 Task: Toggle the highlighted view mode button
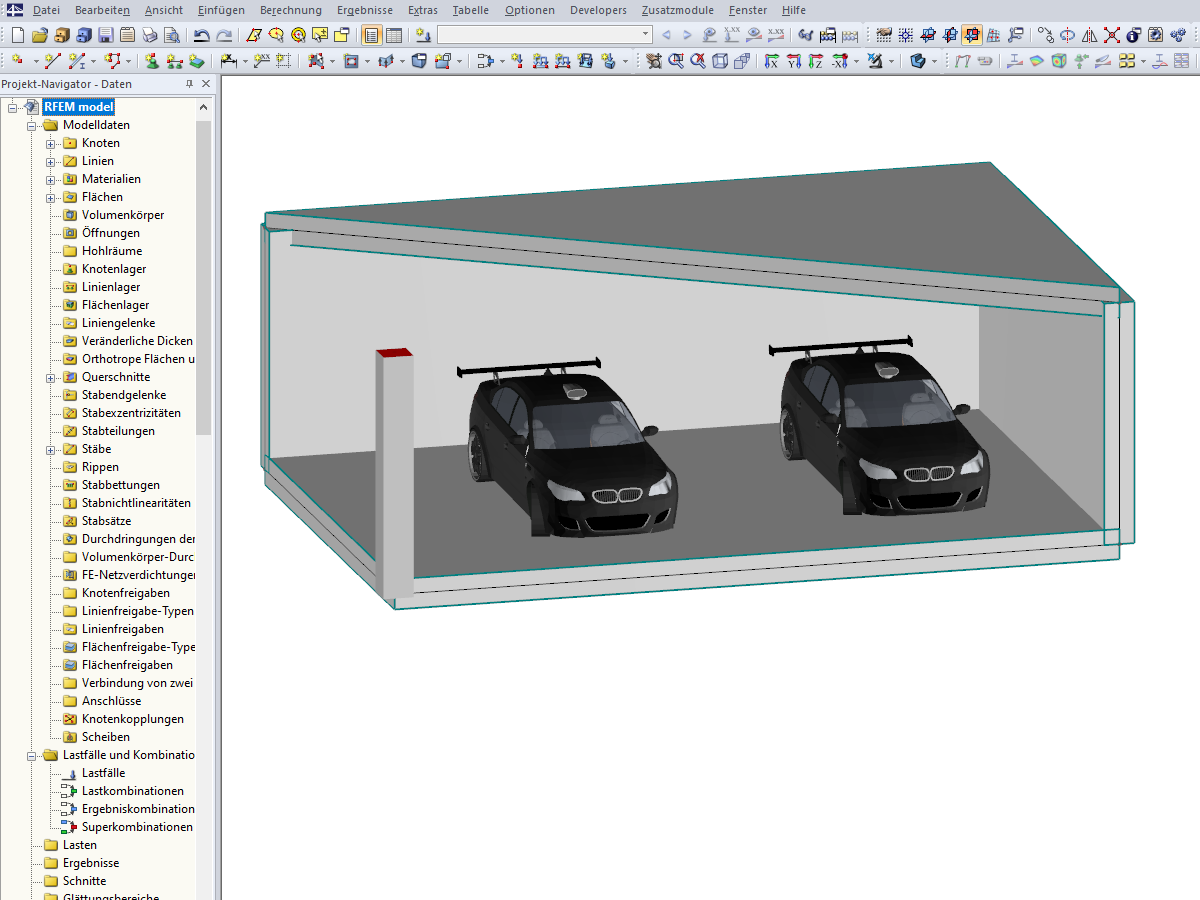[x=971, y=35]
